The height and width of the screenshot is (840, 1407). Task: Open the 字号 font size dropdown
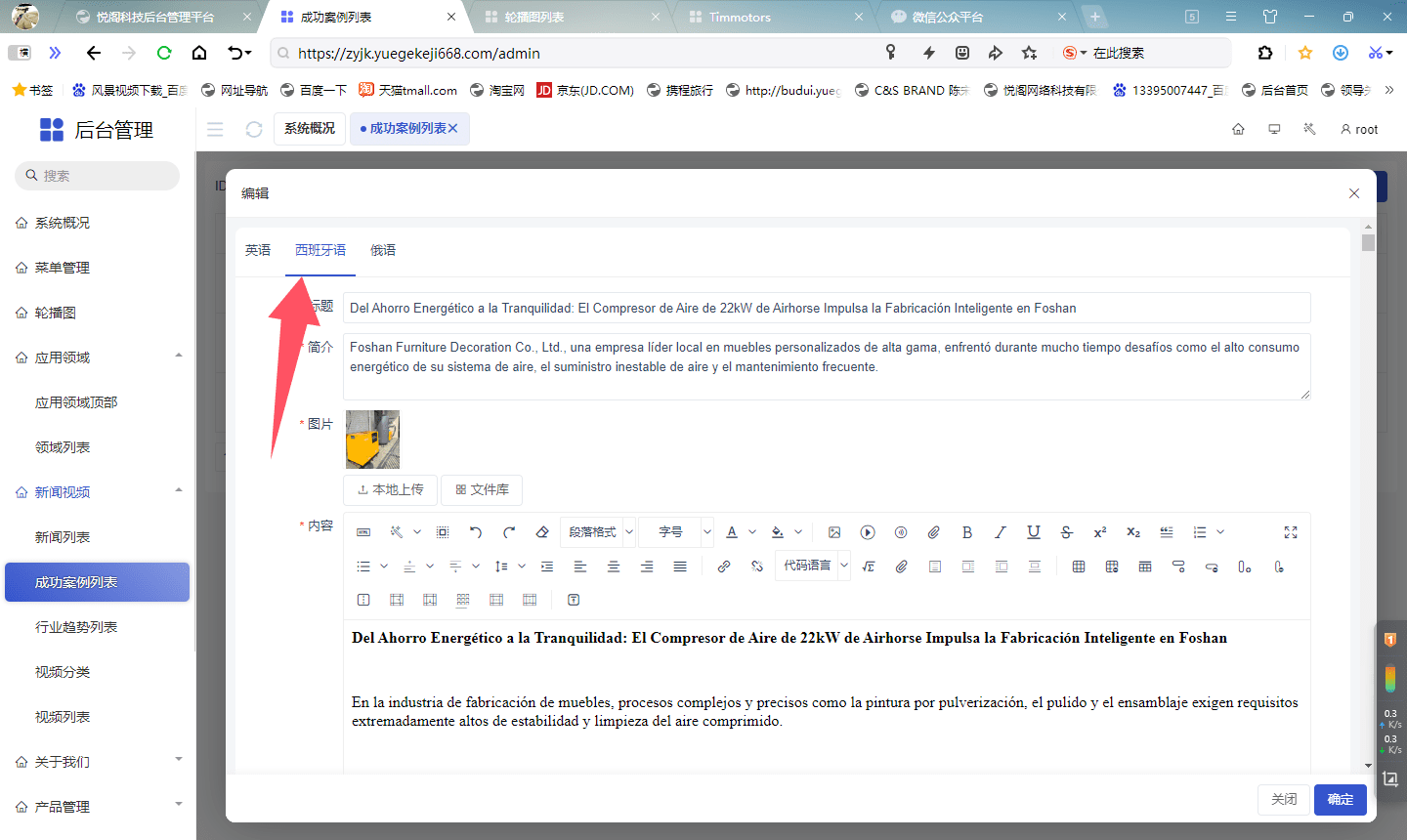coord(677,532)
